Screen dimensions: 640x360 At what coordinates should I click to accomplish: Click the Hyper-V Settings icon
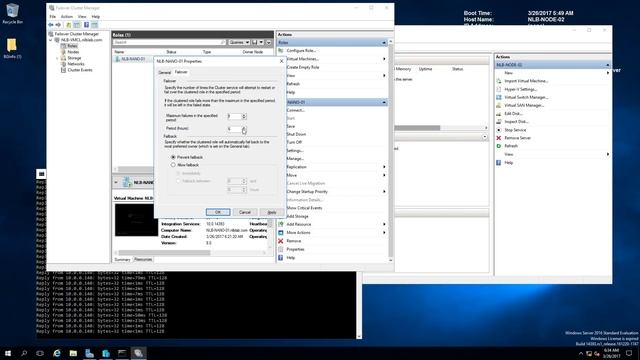(498, 89)
